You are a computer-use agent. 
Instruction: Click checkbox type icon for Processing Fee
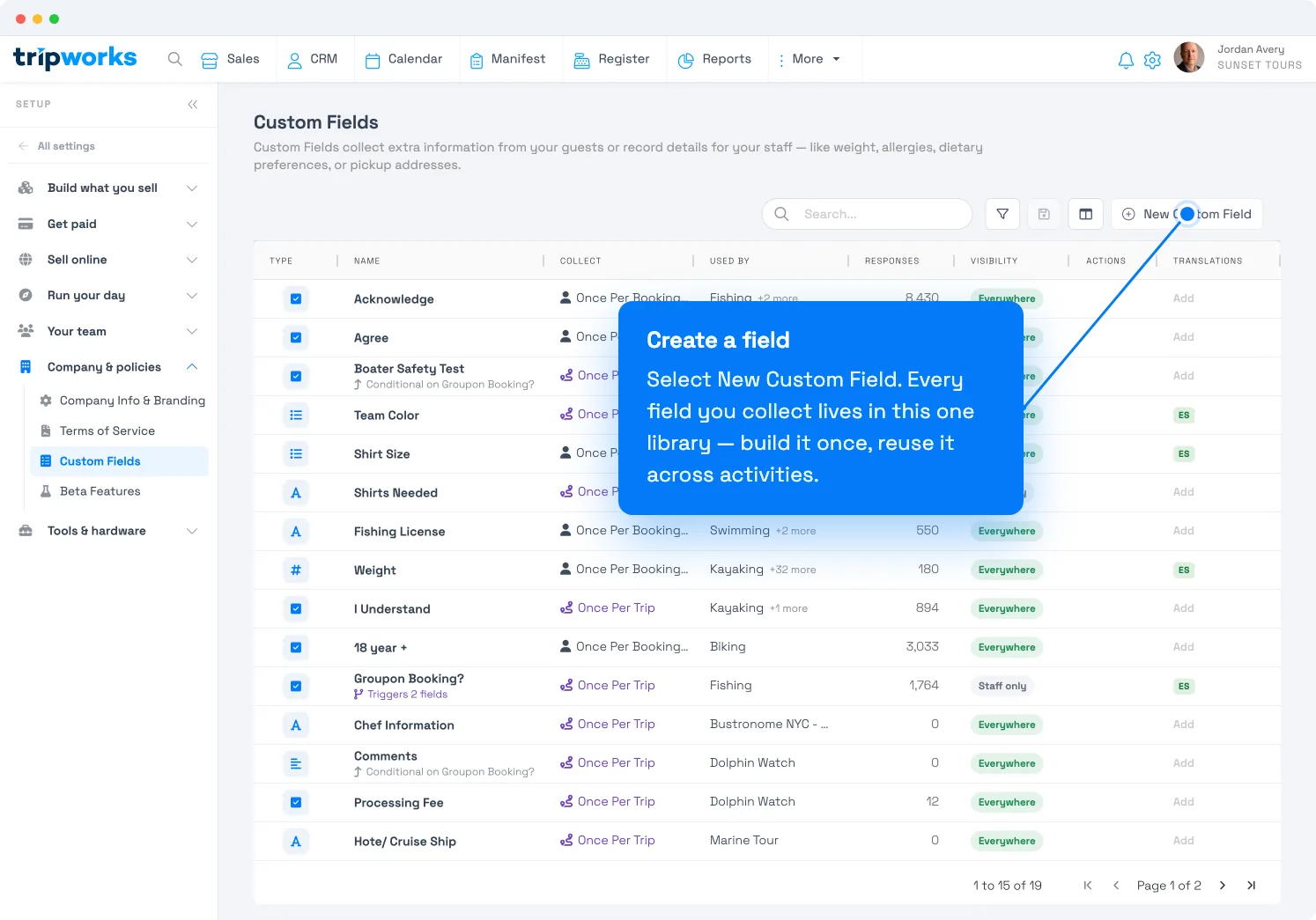point(296,802)
